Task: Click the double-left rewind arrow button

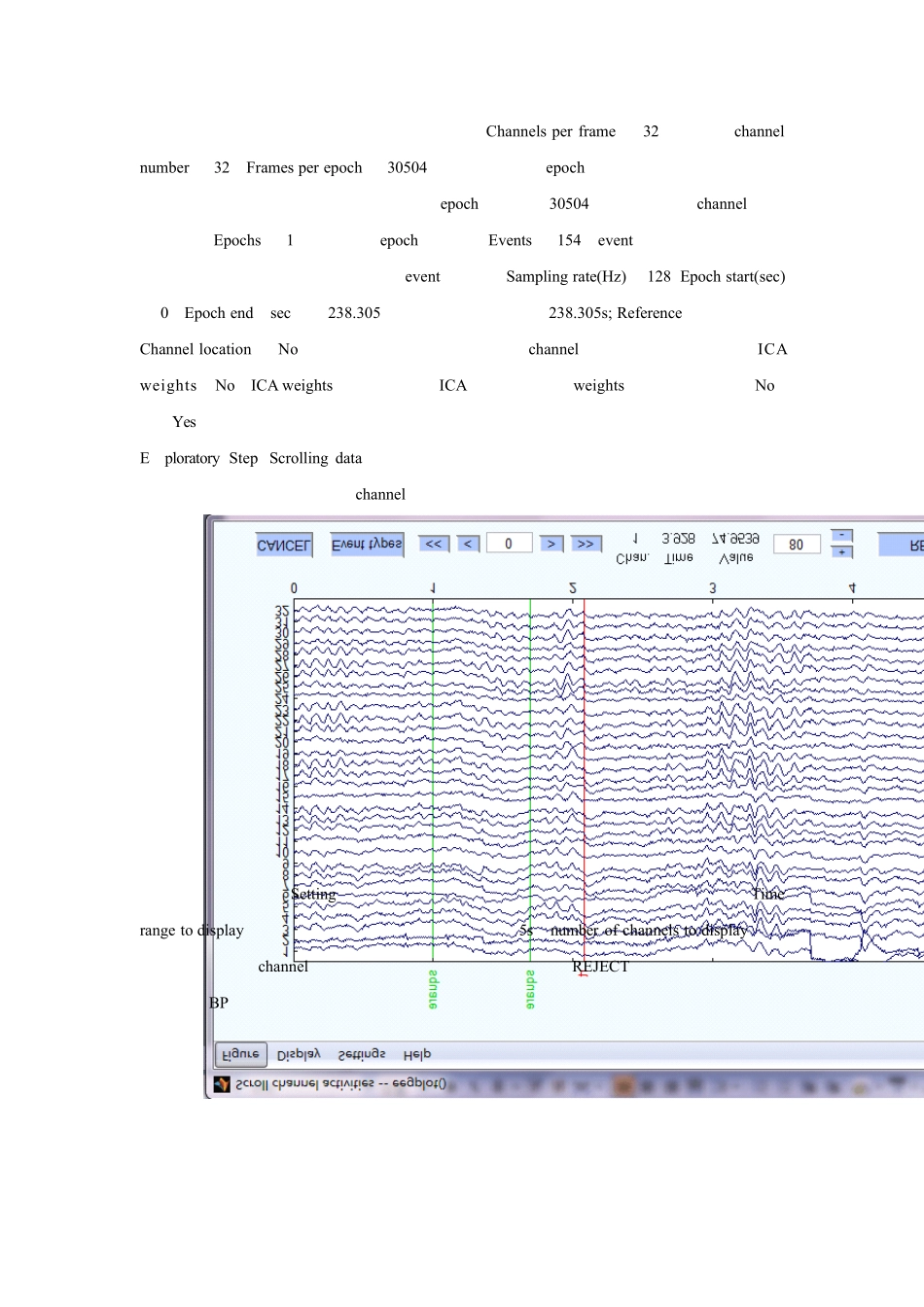Action: [x=434, y=544]
